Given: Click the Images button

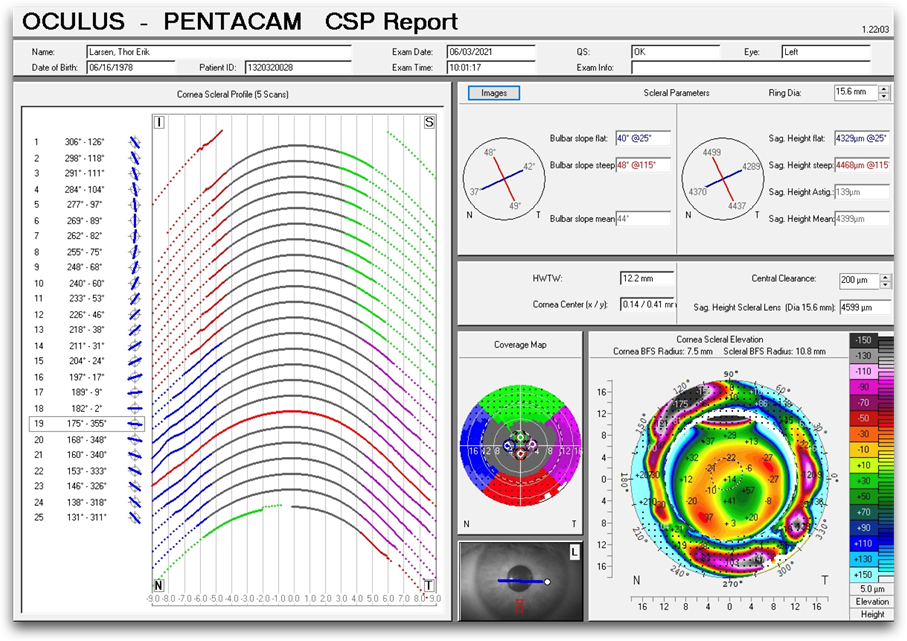Looking at the screenshot, I should tap(494, 93).
